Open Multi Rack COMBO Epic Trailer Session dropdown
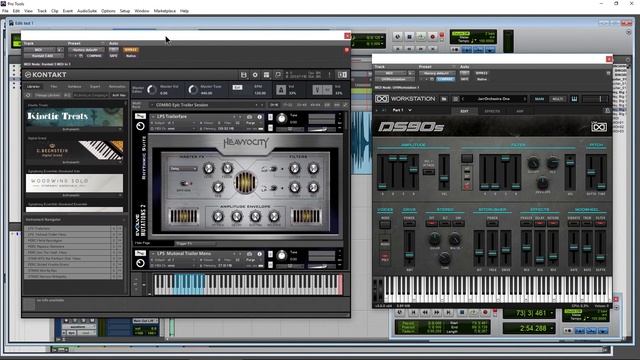 [x=206, y=105]
